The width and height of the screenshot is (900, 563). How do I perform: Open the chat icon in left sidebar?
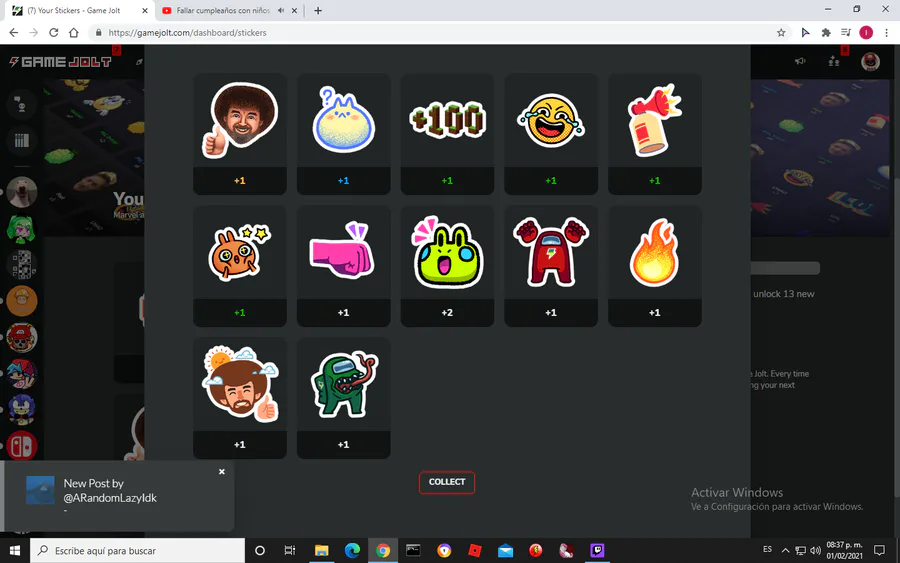22,105
